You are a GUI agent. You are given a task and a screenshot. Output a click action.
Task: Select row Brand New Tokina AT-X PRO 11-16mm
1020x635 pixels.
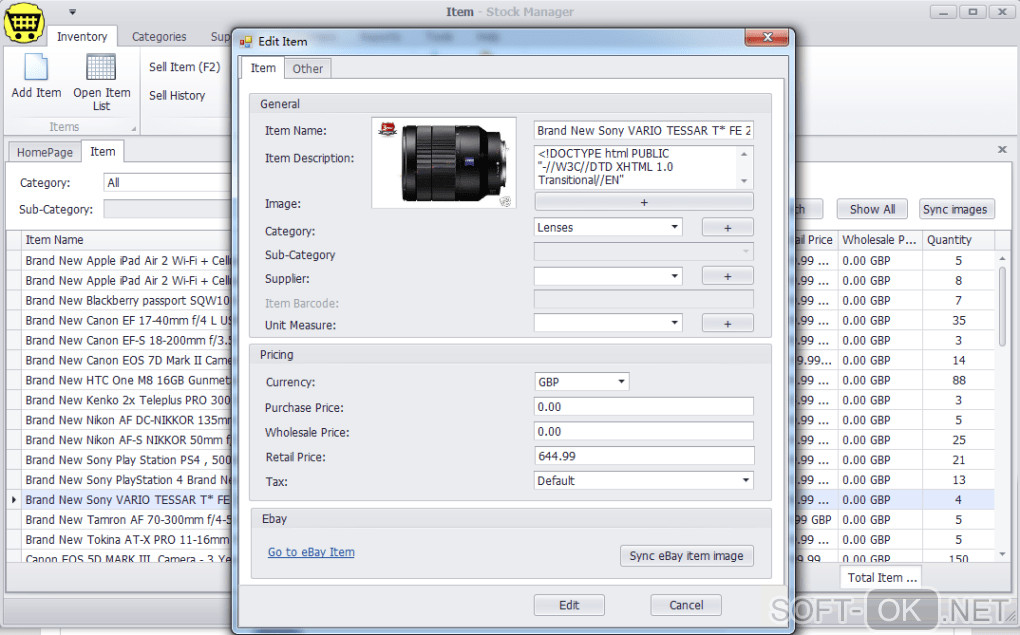coord(128,540)
